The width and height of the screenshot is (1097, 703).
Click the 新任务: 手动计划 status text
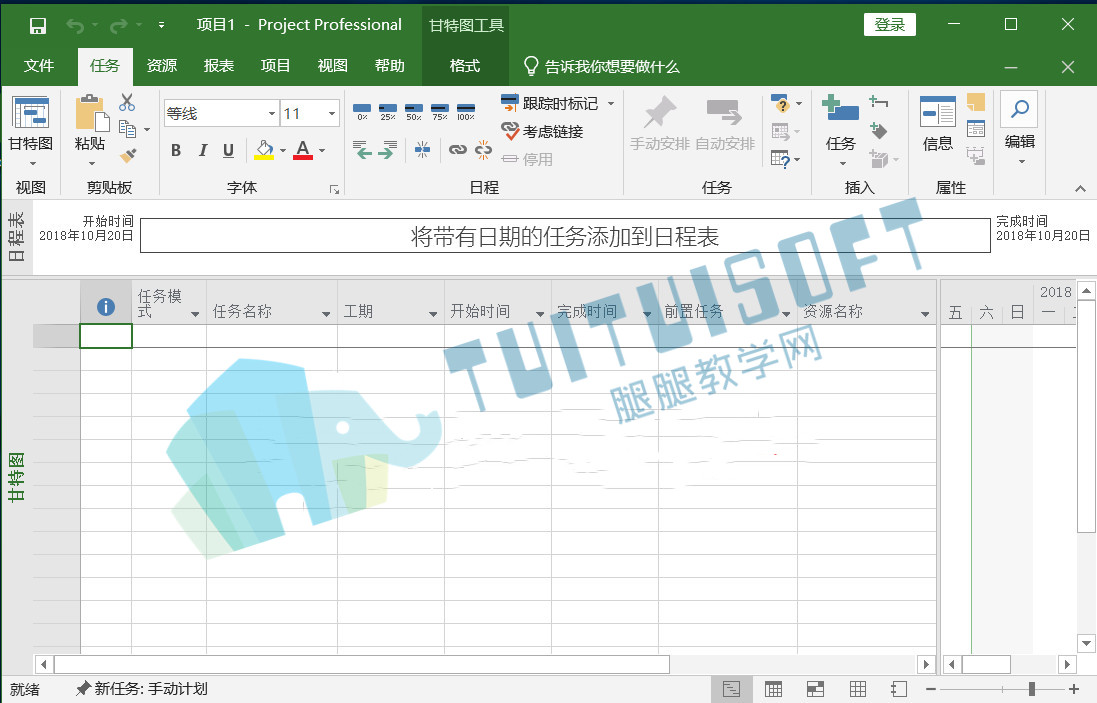(142, 689)
